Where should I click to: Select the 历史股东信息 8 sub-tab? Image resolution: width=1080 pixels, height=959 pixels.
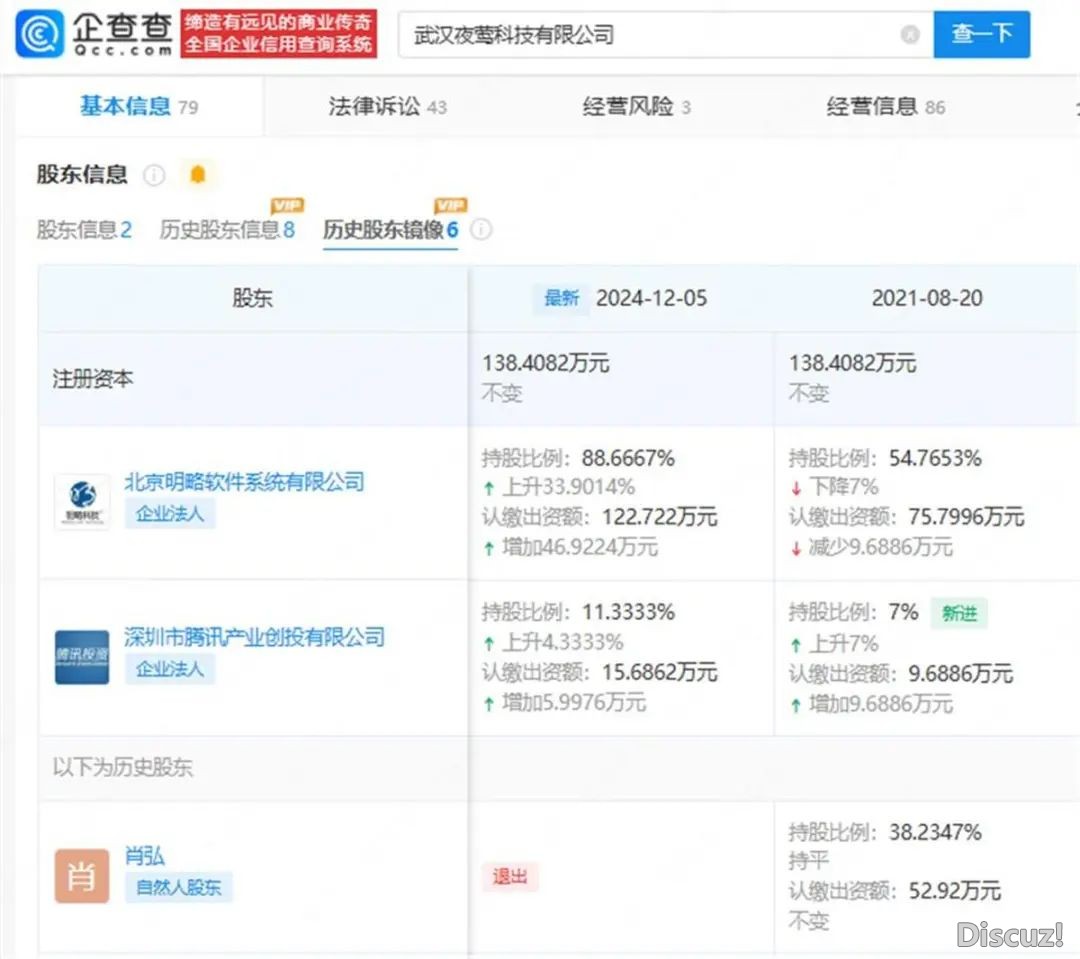point(227,229)
